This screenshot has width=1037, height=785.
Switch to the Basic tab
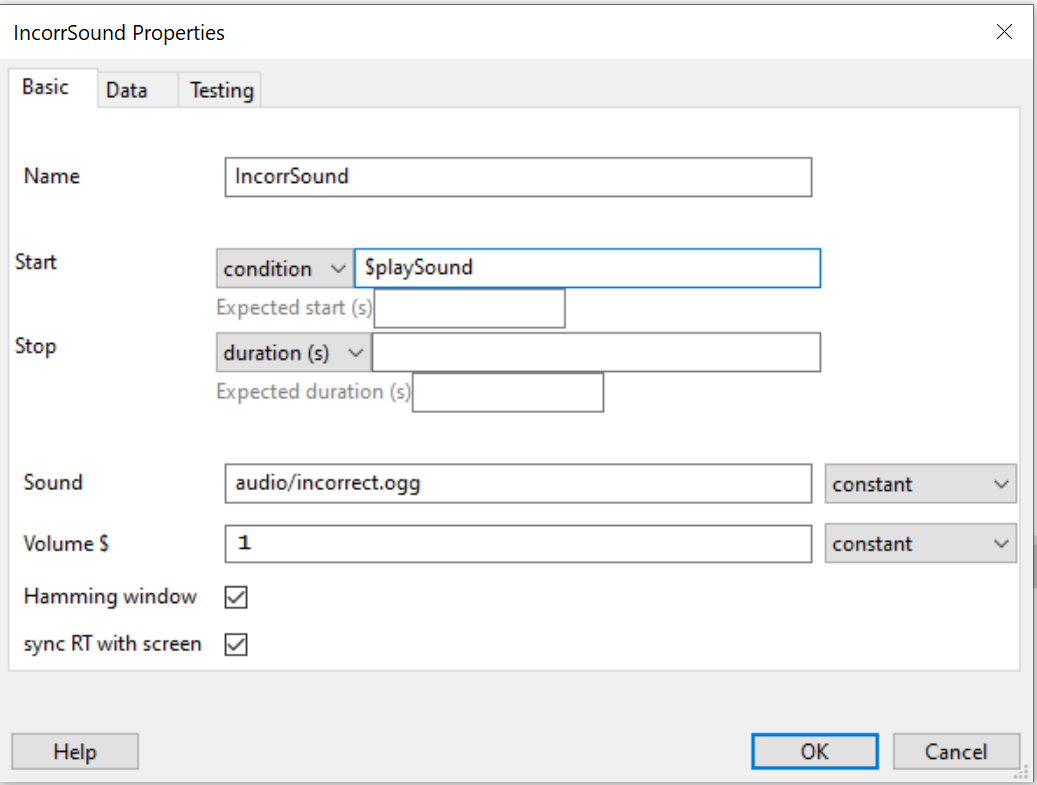[46, 88]
